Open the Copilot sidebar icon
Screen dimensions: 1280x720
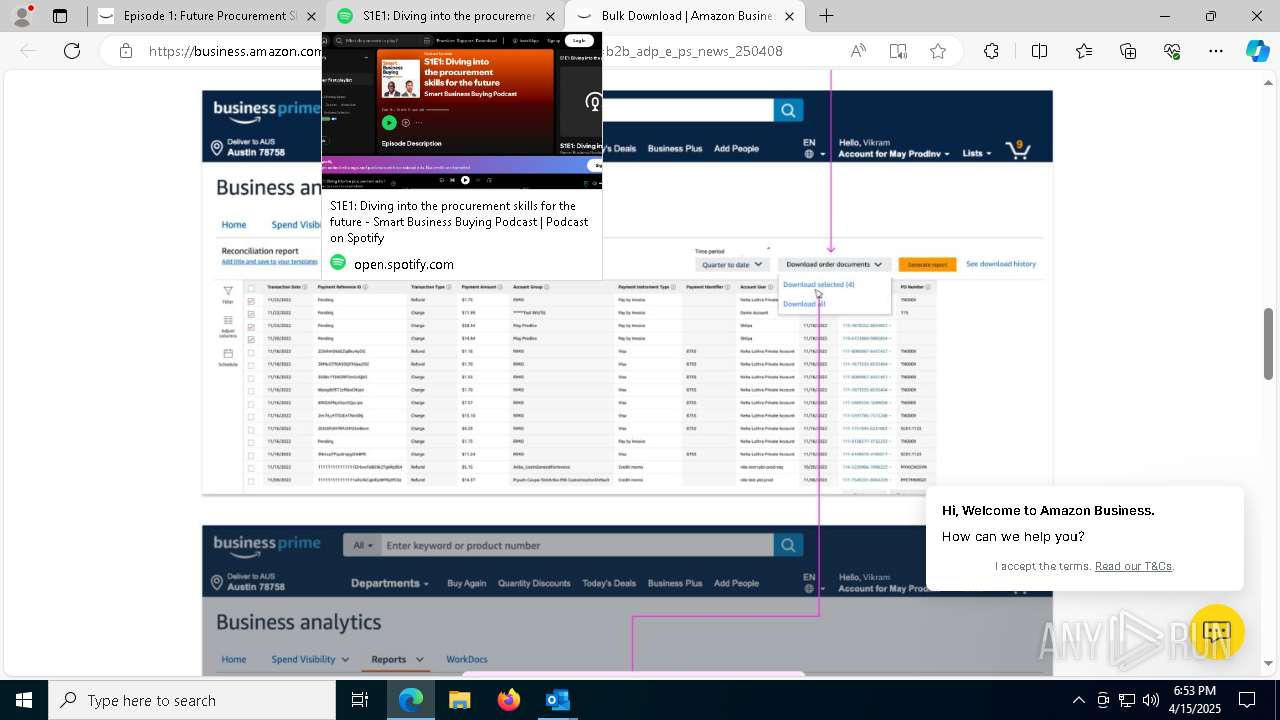pos(1257,51)
